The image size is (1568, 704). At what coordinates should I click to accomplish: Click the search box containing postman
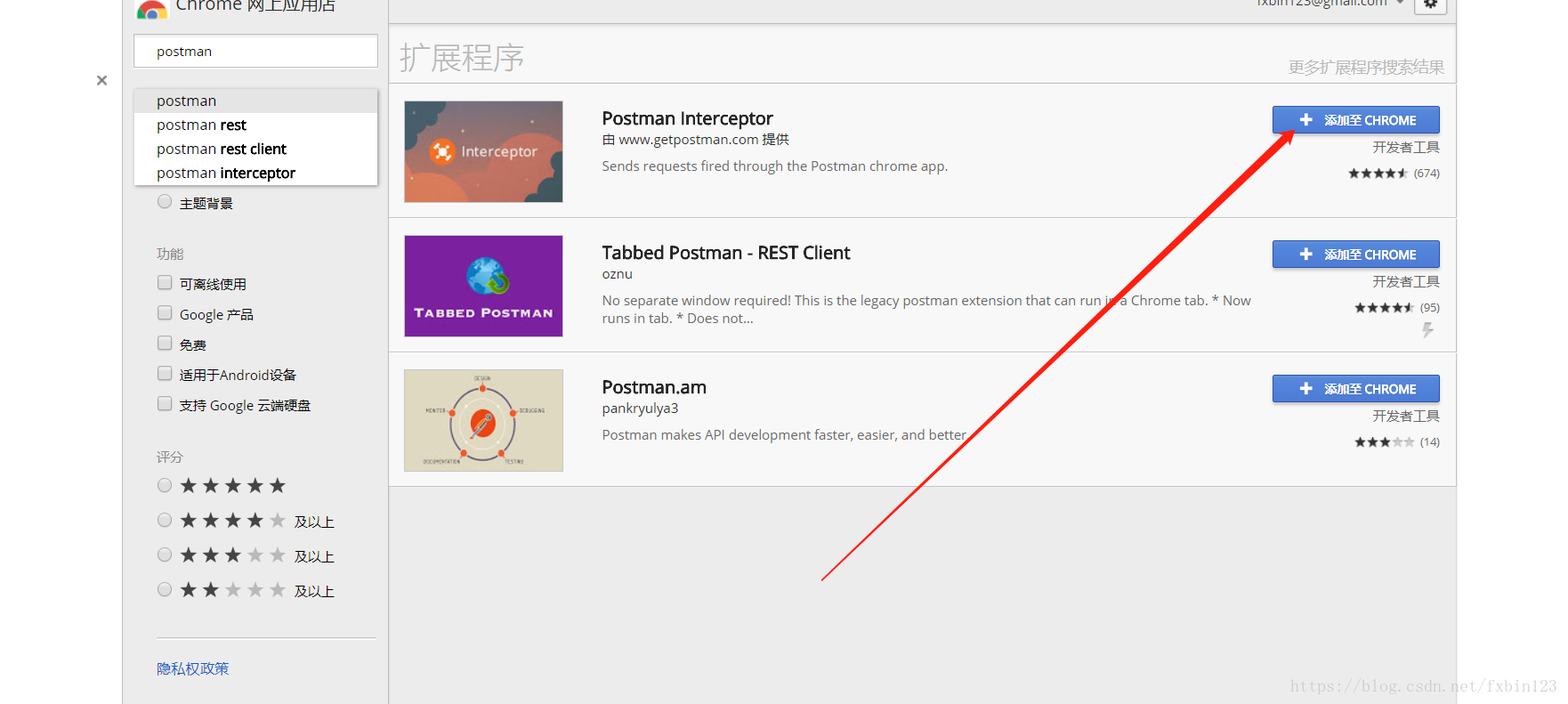[256, 51]
